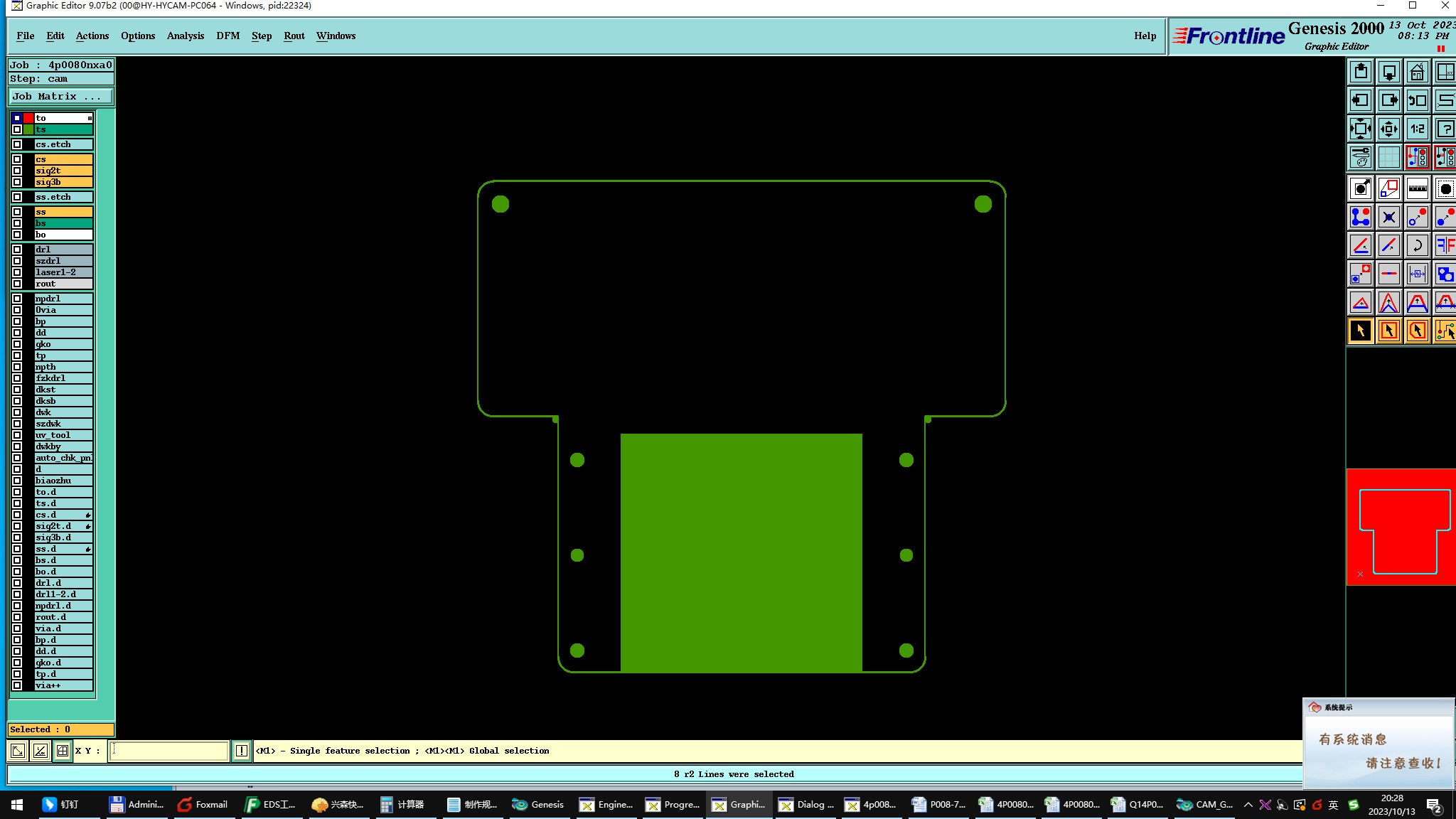Click the curved arrow rotate icon
1456x819 pixels.
(x=1418, y=245)
